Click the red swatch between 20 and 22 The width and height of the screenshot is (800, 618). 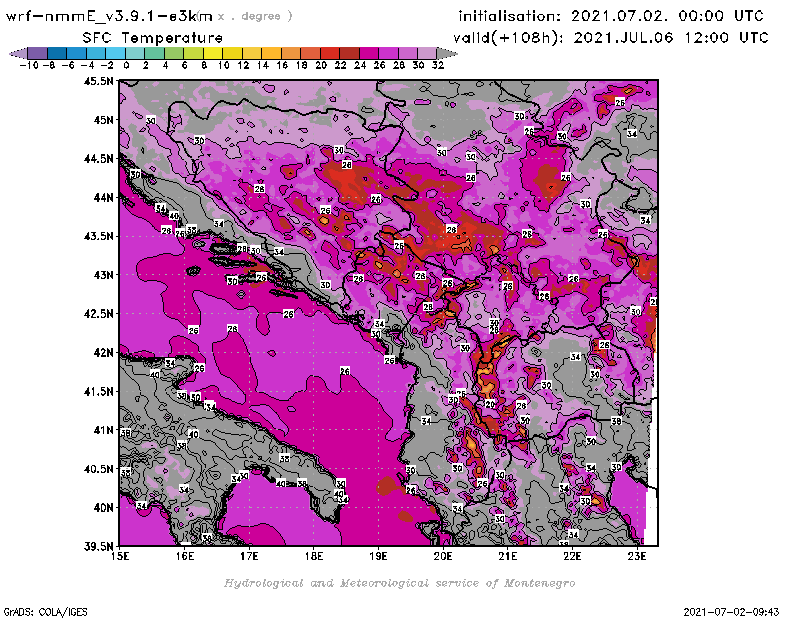tap(330, 53)
